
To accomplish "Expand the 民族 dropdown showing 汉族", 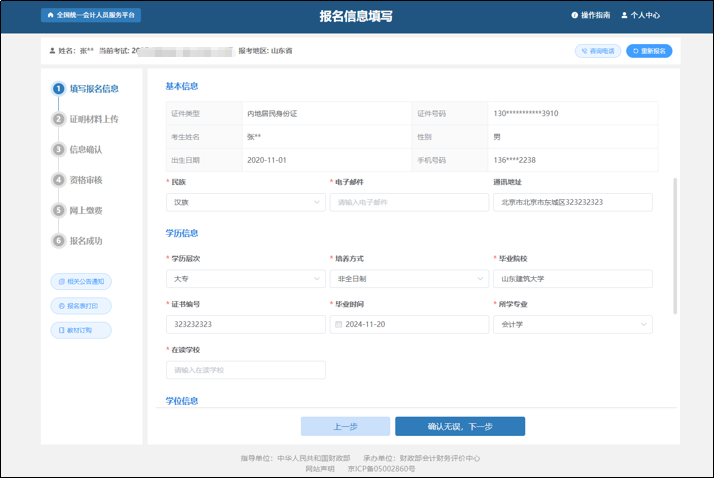I will point(245,202).
